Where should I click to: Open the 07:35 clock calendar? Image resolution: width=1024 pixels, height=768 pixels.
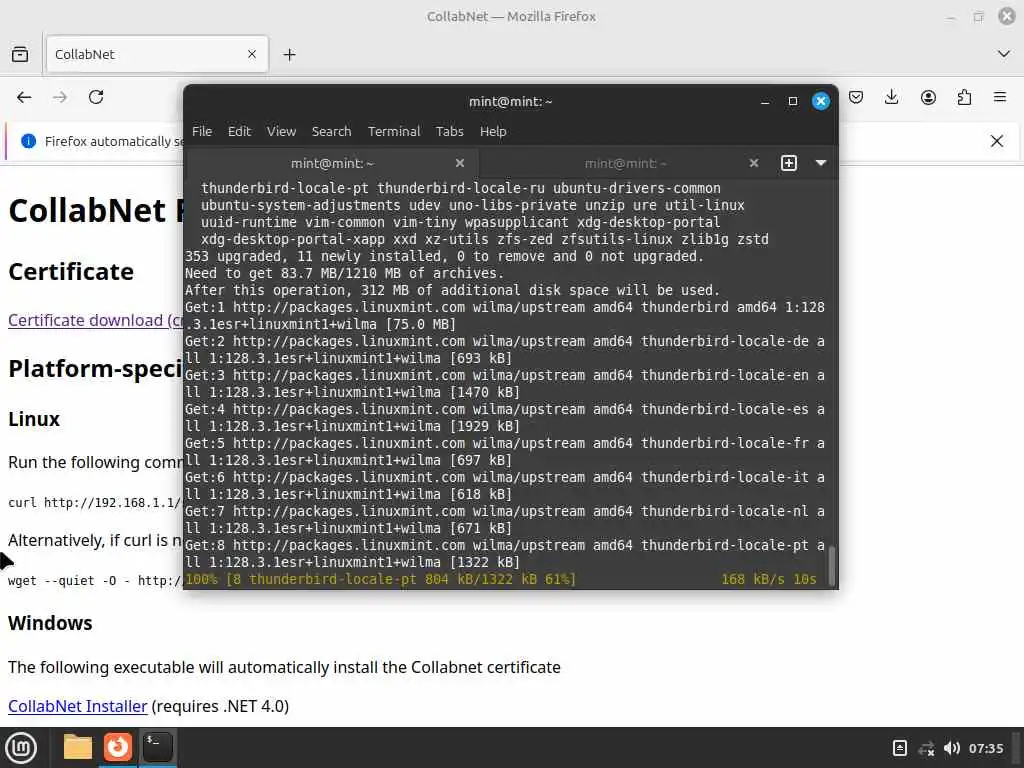(986, 748)
